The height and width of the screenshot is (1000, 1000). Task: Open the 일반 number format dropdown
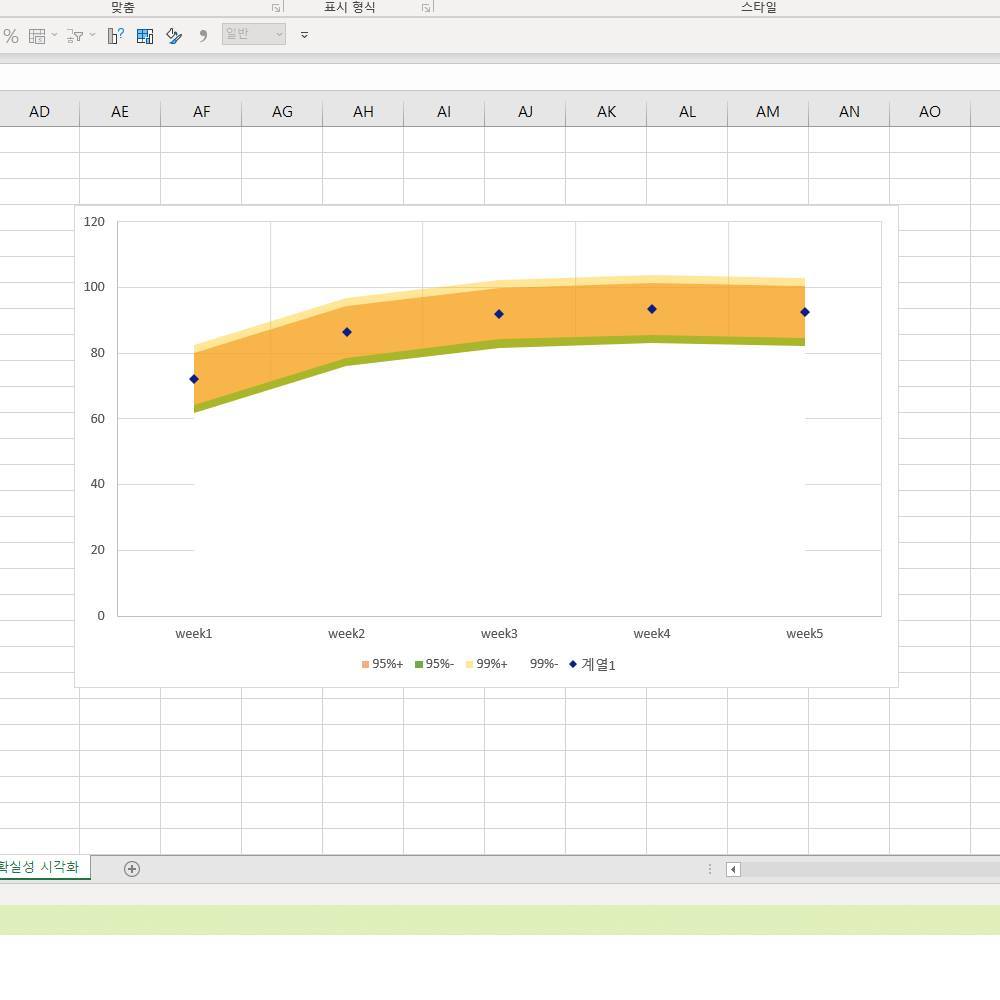[254, 34]
